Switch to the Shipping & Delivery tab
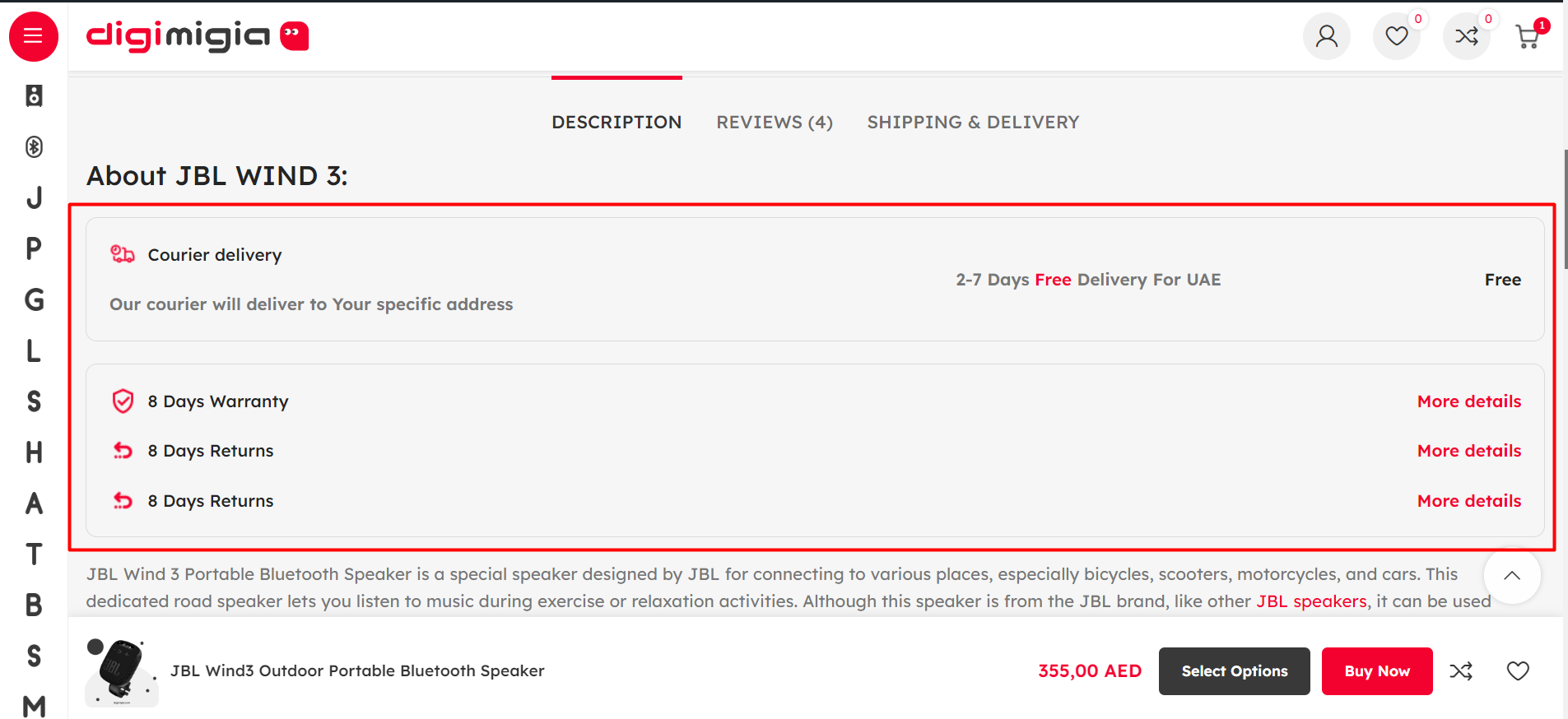The height and width of the screenshot is (719, 1568). pos(973,123)
